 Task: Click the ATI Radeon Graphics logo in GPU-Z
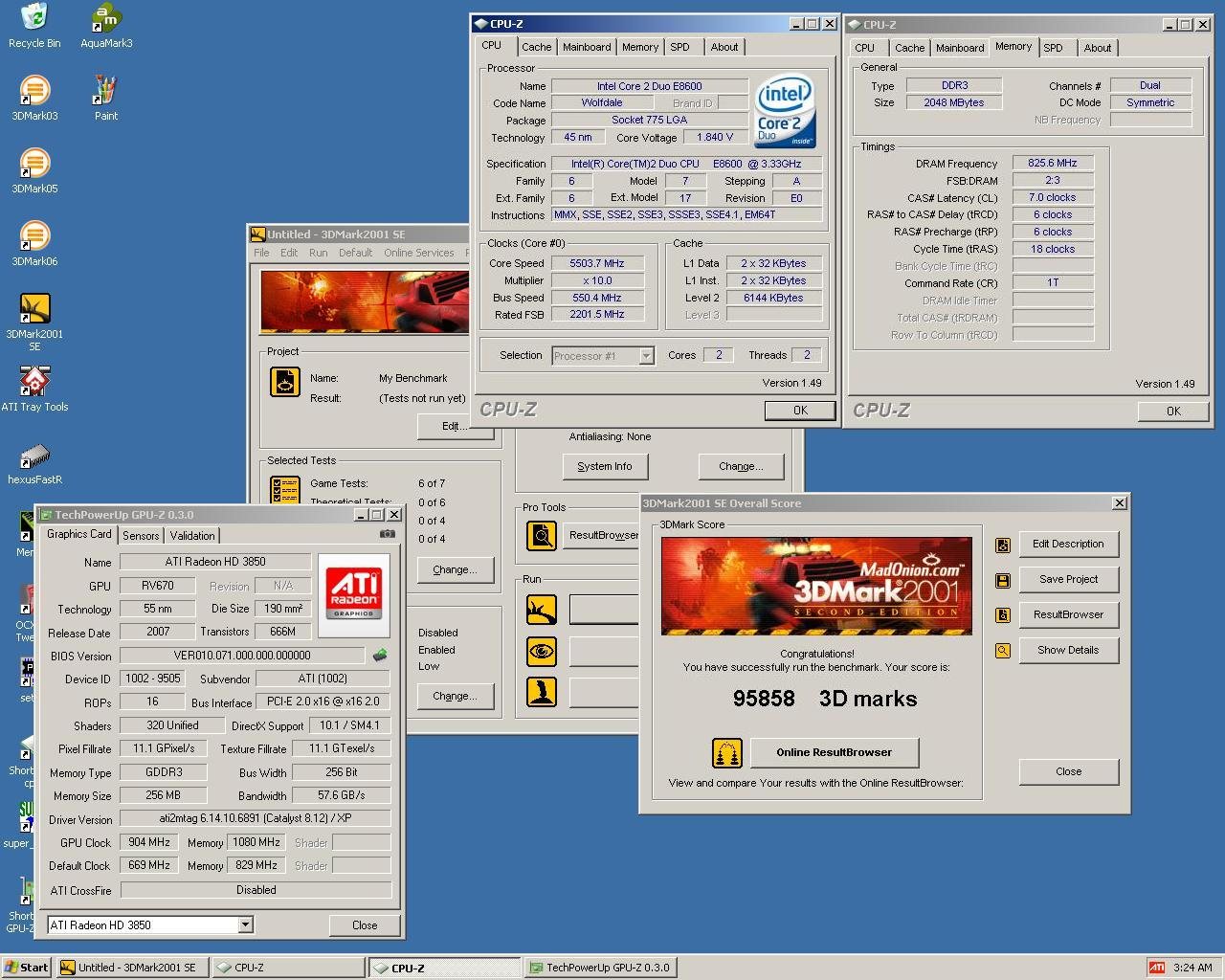[353, 594]
